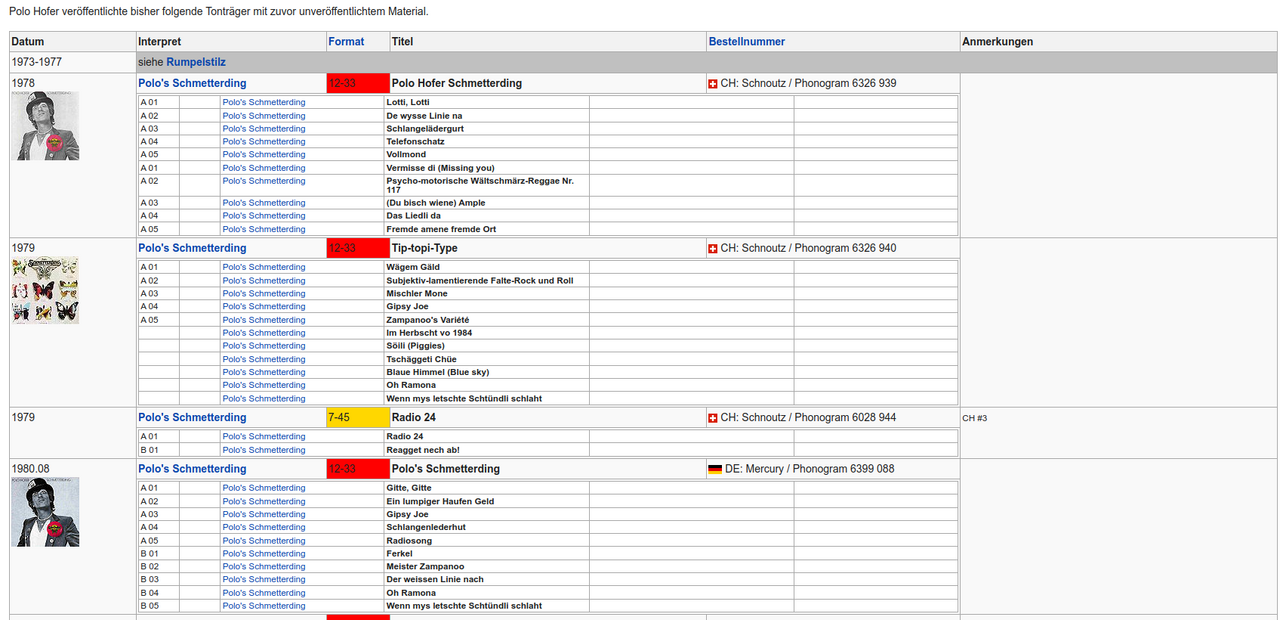Open Polo's Schmetterding link in the Mischler Mone row
This screenshot has height=620, width=1280.
tap(264, 294)
